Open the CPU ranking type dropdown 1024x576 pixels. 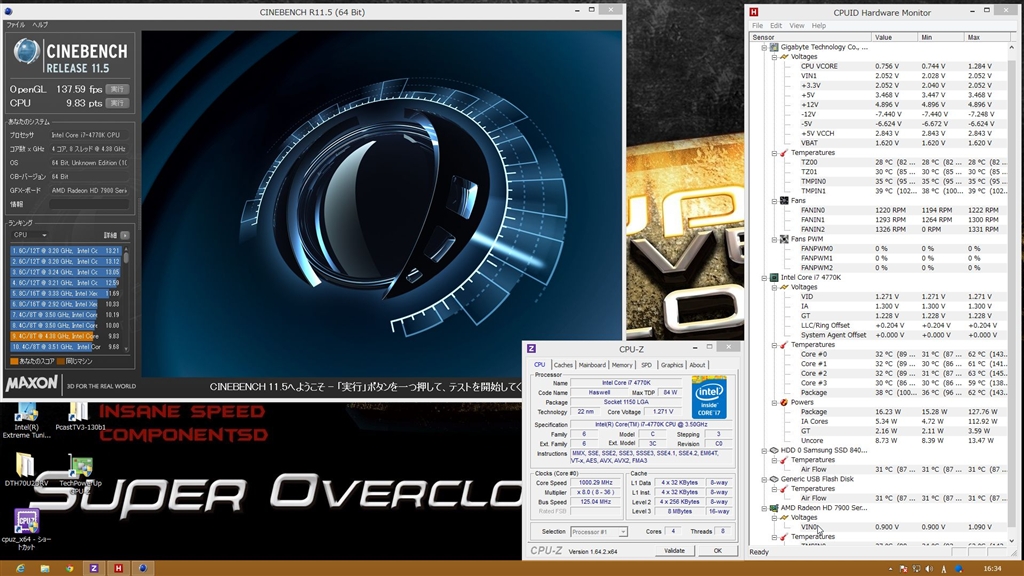click(x=29, y=235)
